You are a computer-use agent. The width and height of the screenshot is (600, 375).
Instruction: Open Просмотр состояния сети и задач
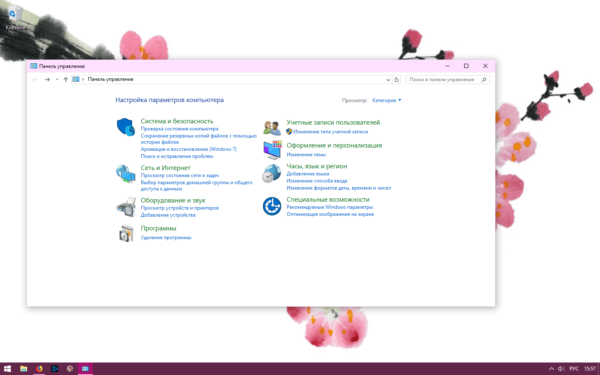[180, 175]
